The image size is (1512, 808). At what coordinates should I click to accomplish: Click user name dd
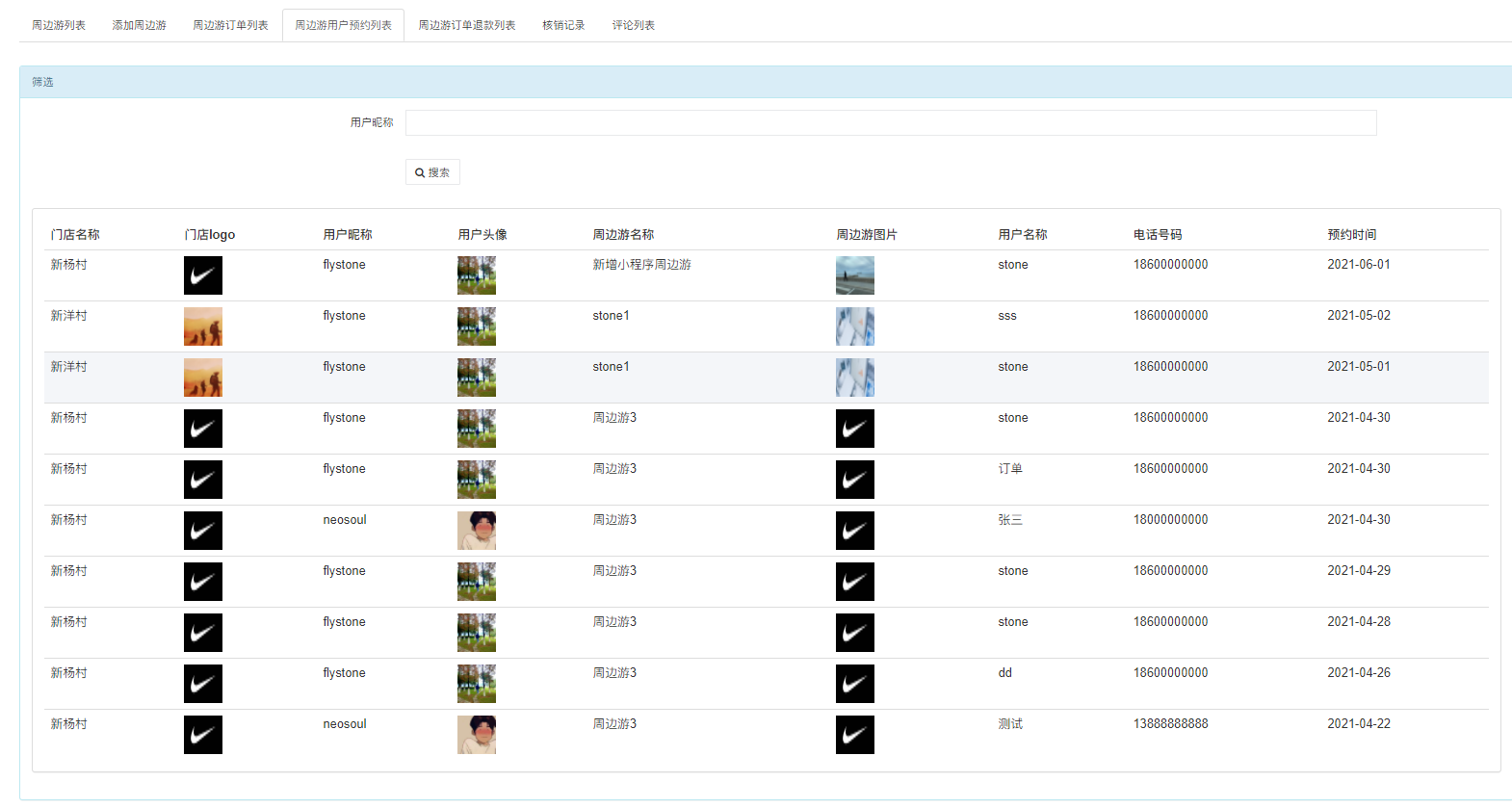[x=1005, y=673]
